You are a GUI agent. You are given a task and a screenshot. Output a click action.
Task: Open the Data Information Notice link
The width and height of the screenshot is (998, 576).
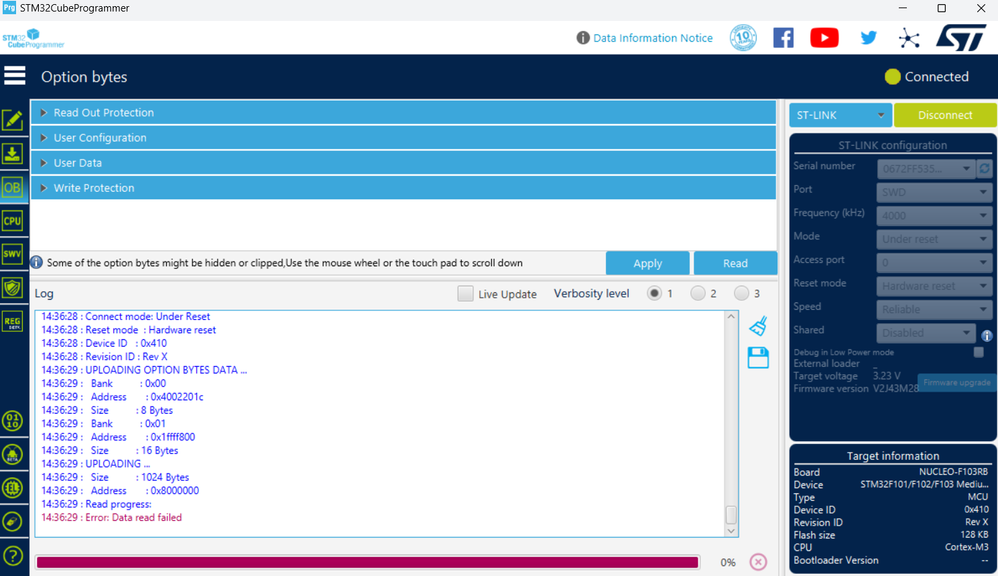point(652,38)
